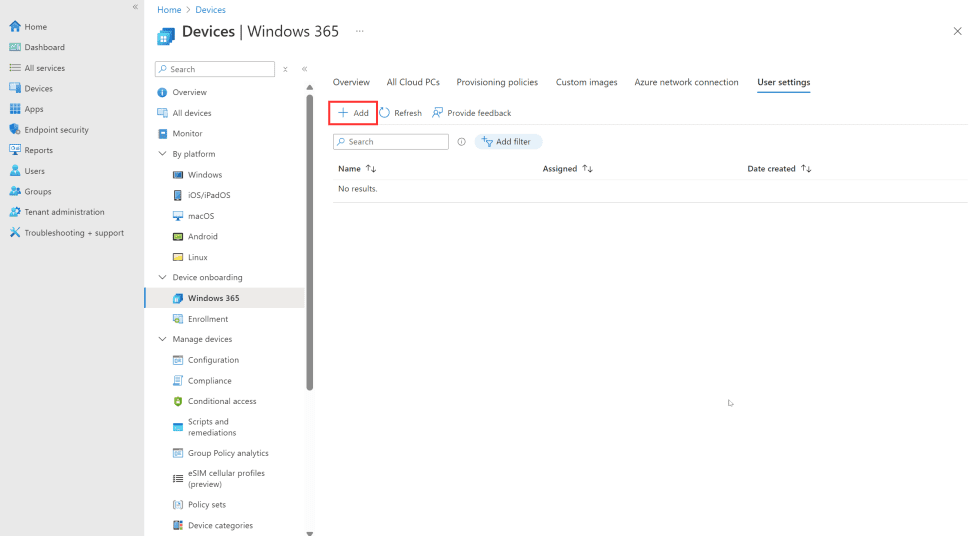Click the Compliance icon
The height and width of the screenshot is (536, 980).
pos(178,381)
